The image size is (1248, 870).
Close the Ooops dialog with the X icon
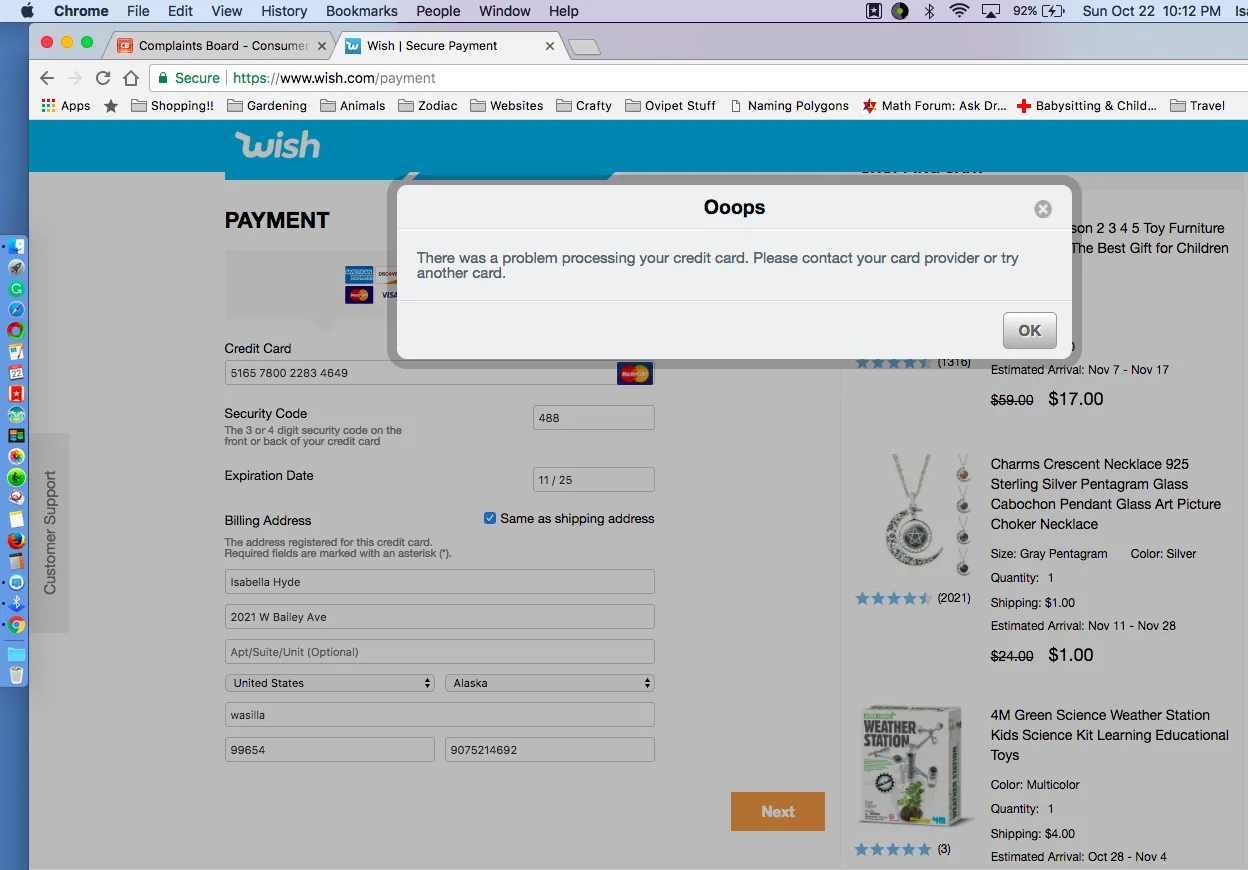click(x=1043, y=209)
